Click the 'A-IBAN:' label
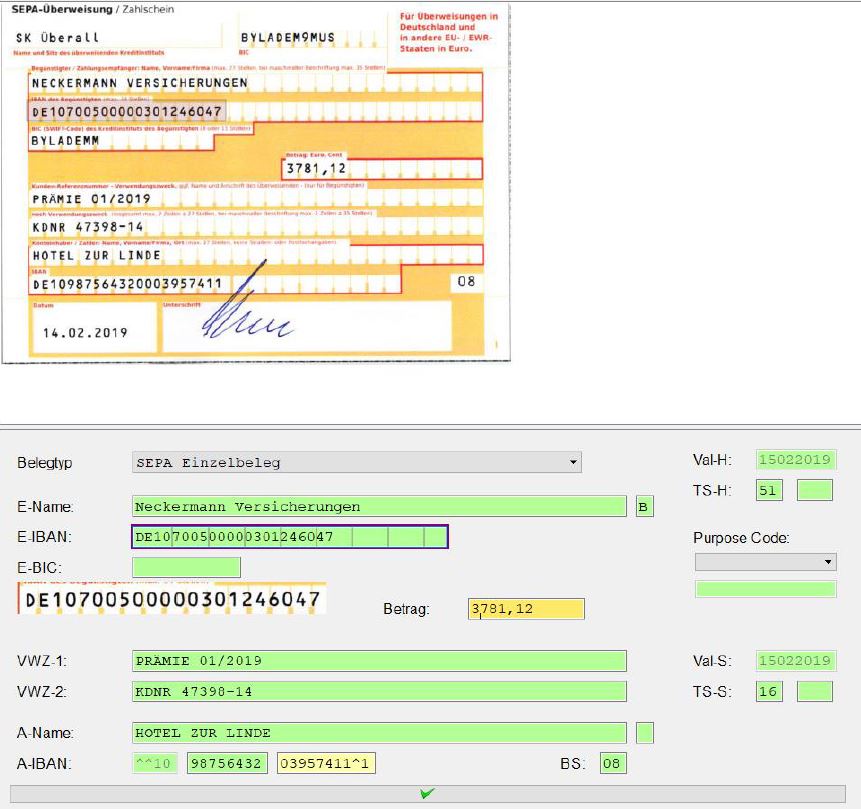The image size is (861, 809). tap(44, 763)
